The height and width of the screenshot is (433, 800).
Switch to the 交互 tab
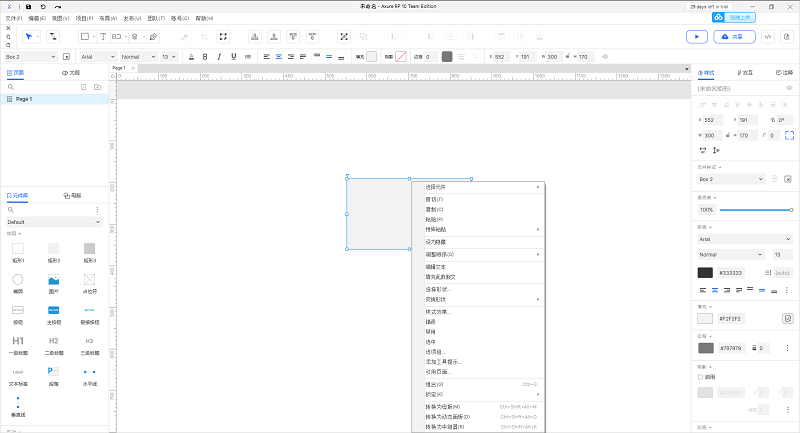tap(745, 72)
